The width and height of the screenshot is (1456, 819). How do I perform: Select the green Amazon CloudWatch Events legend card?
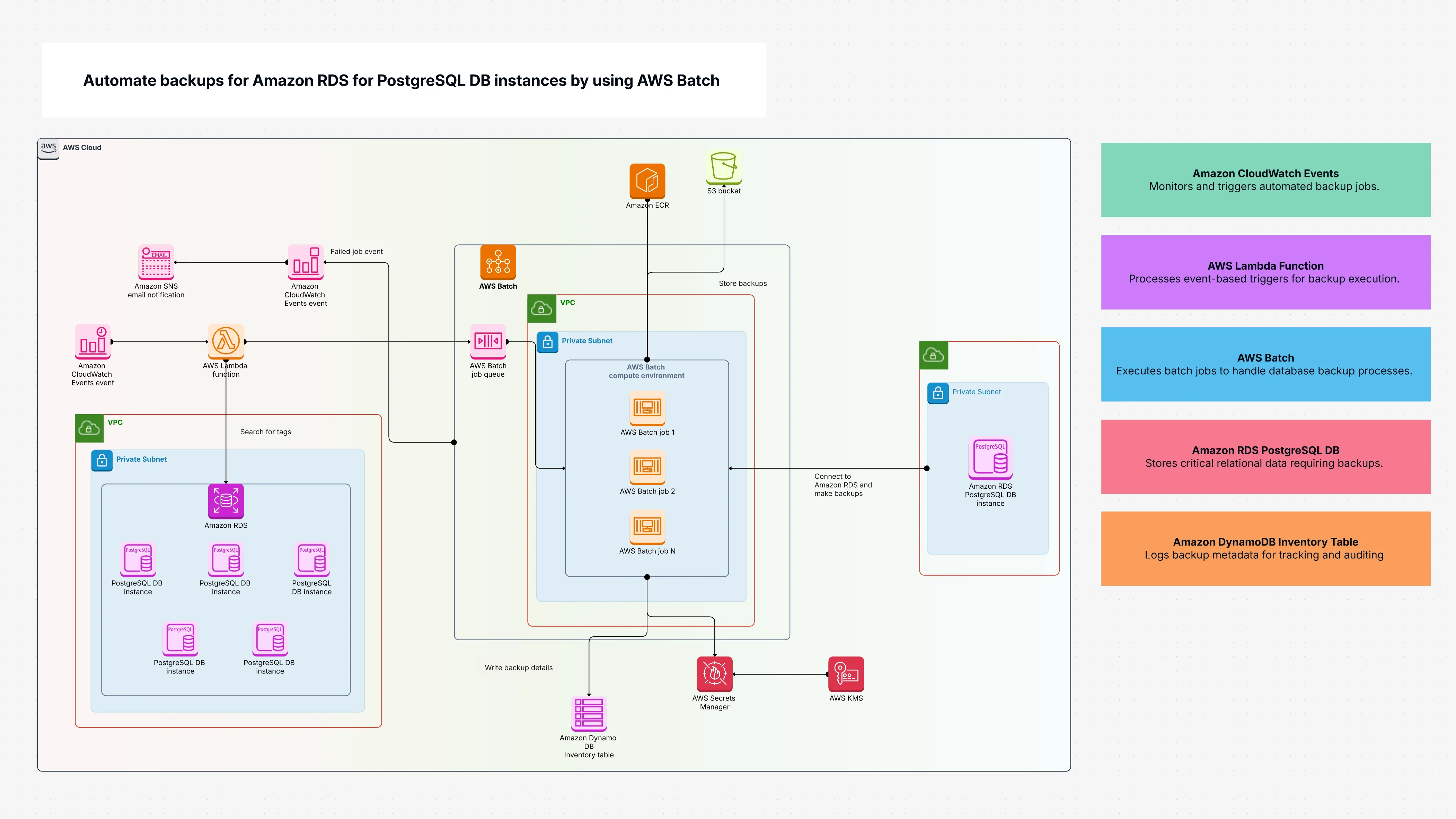[x=1265, y=180]
